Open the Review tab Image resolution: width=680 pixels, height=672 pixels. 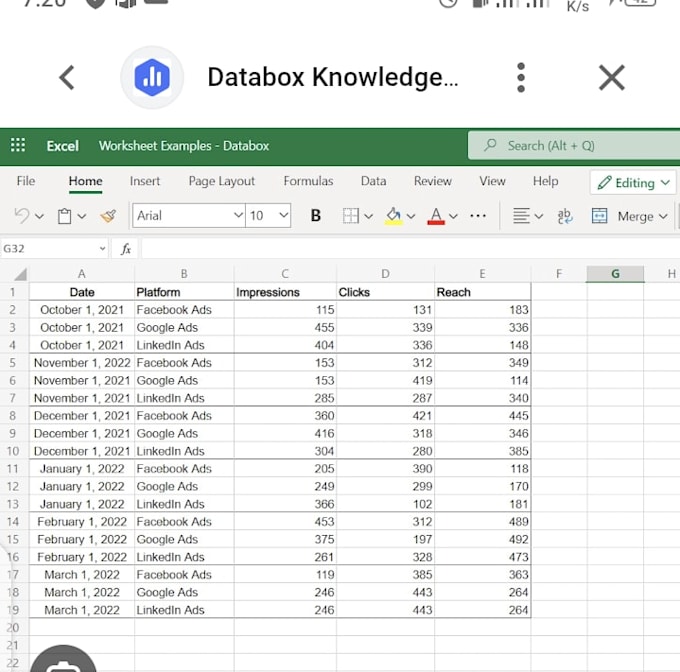pos(432,181)
